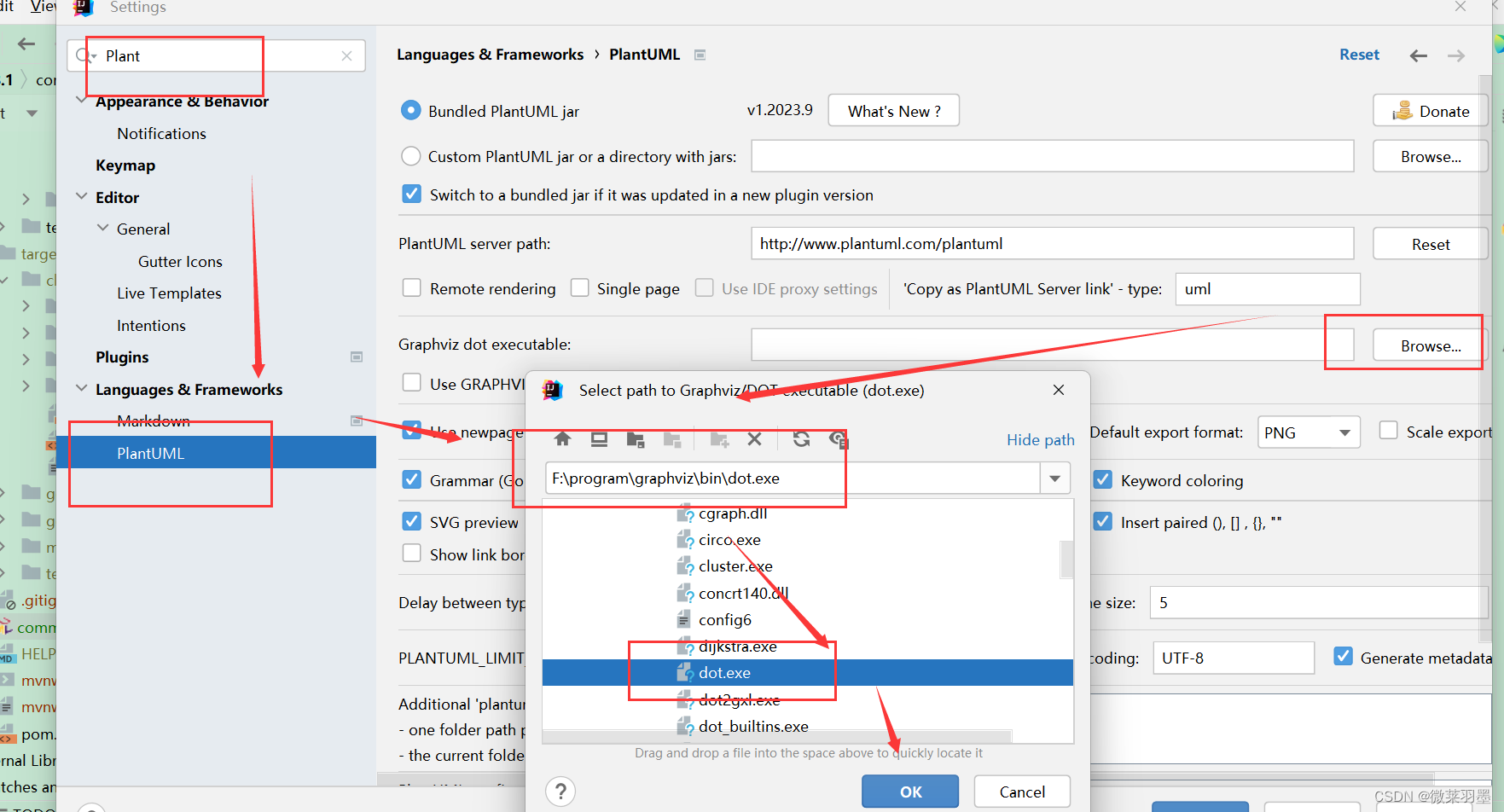
Task: Click Hide path link
Action: pyautogui.click(x=1040, y=439)
